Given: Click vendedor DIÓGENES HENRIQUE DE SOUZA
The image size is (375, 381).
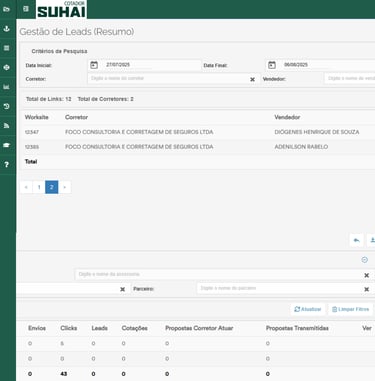Looking at the screenshot, I should click(317, 132).
